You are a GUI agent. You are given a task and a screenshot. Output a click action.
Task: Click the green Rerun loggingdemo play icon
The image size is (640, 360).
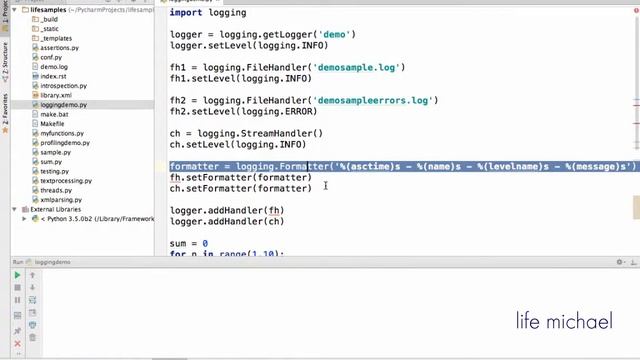[17, 275]
